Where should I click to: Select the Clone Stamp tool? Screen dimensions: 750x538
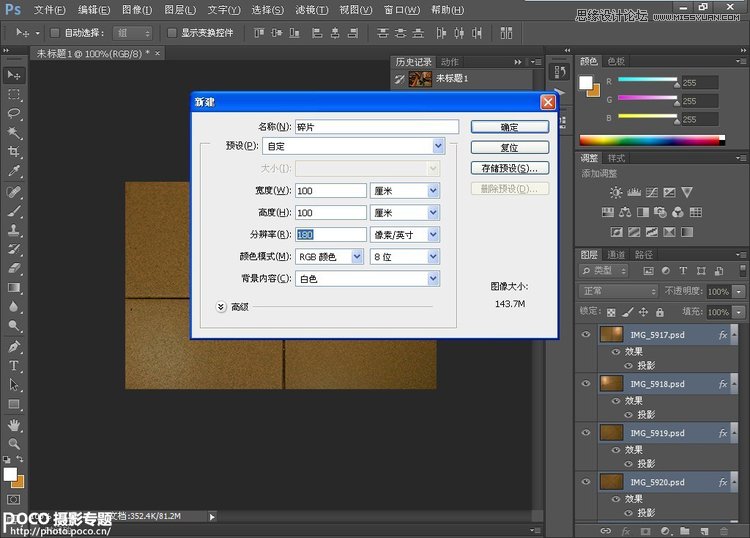pyautogui.click(x=14, y=231)
